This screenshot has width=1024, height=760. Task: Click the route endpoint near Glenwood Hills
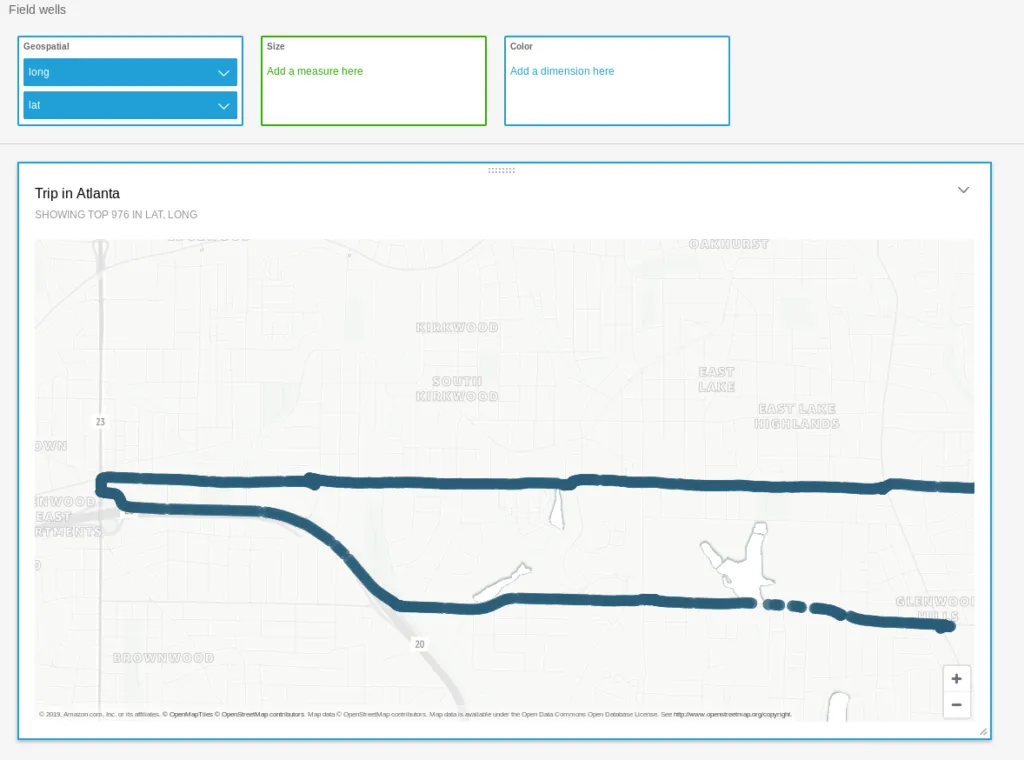(945, 627)
